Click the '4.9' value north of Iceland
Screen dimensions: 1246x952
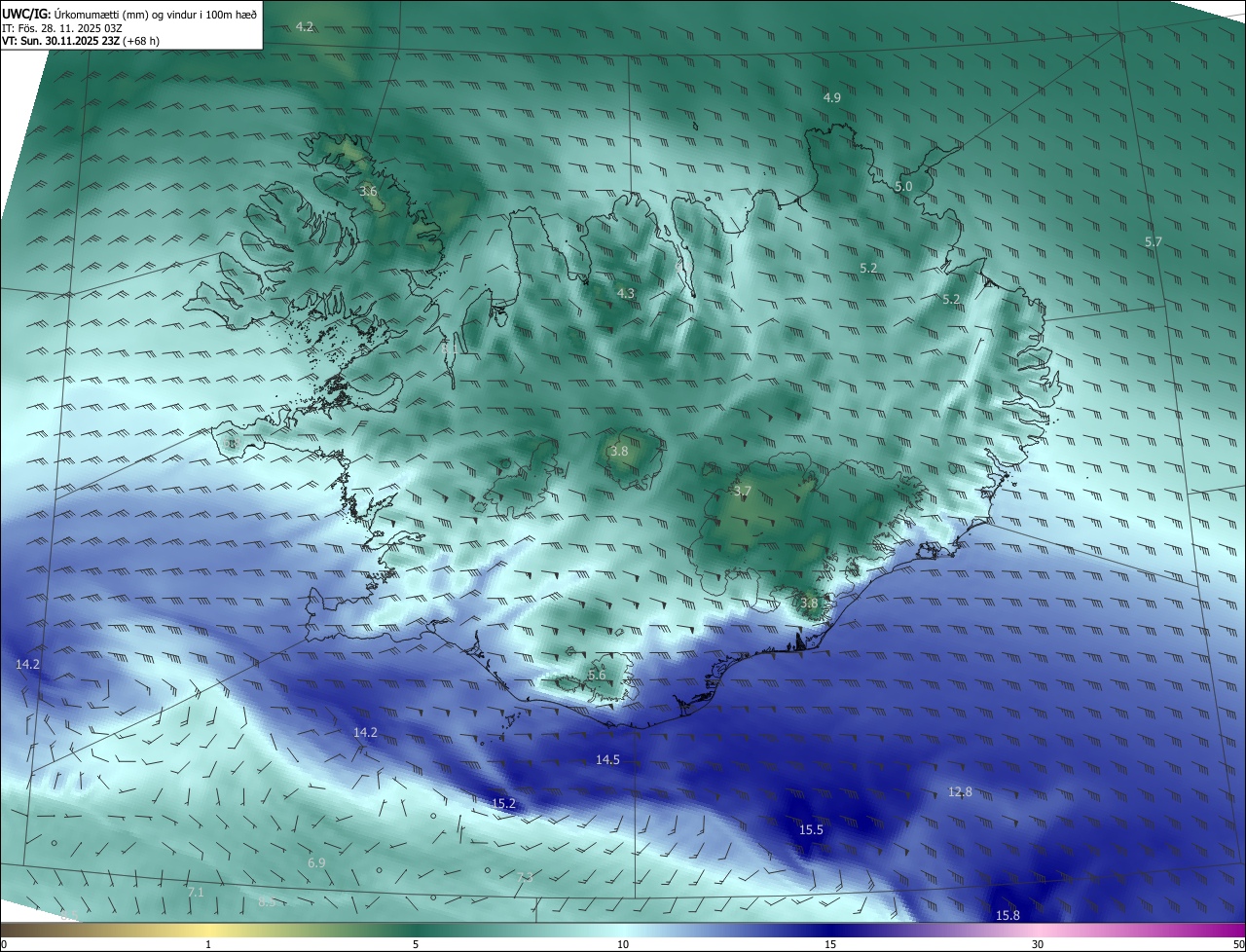pos(831,97)
